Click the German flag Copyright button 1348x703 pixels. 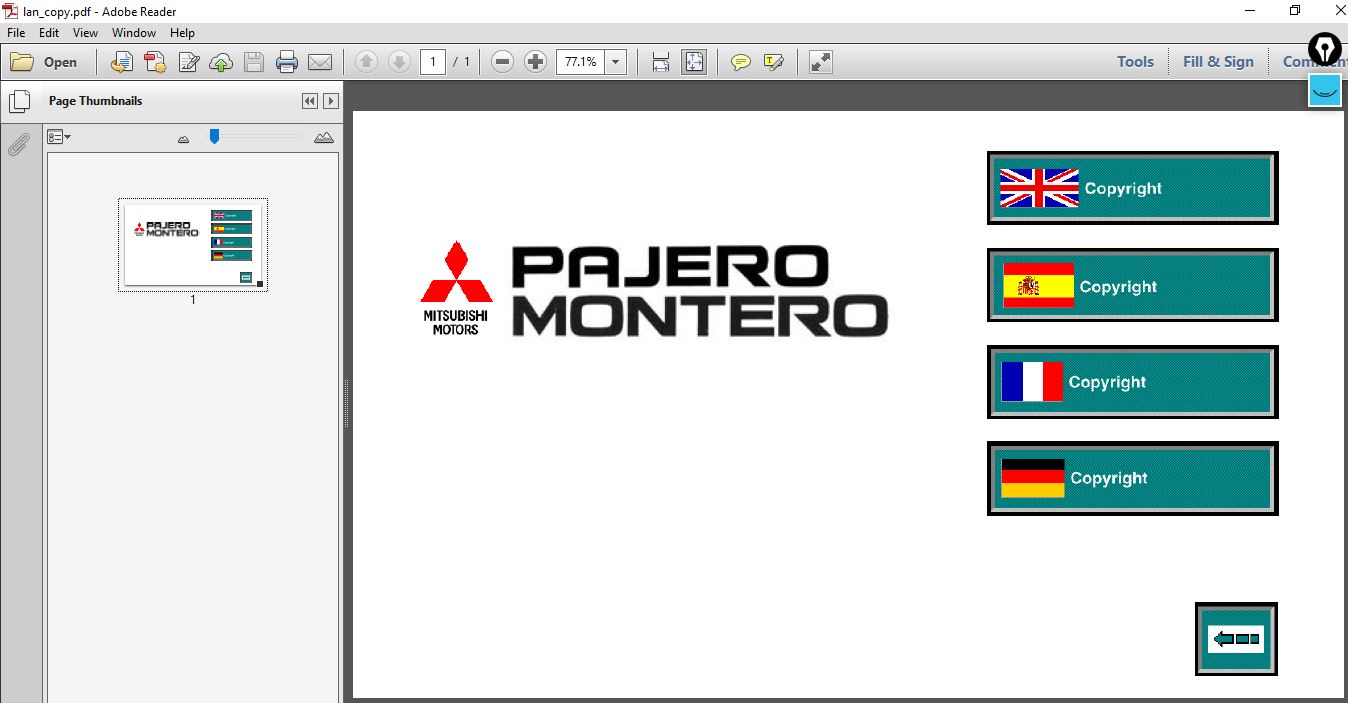coord(1132,478)
